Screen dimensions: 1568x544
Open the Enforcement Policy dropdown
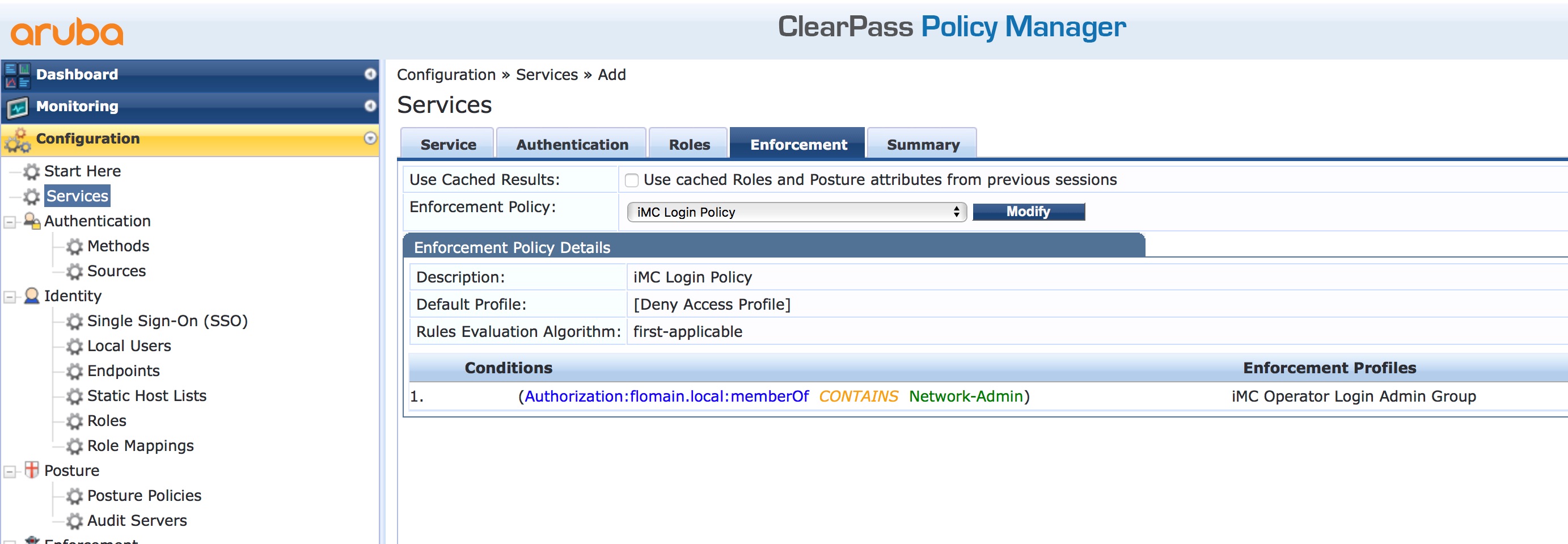pos(796,212)
